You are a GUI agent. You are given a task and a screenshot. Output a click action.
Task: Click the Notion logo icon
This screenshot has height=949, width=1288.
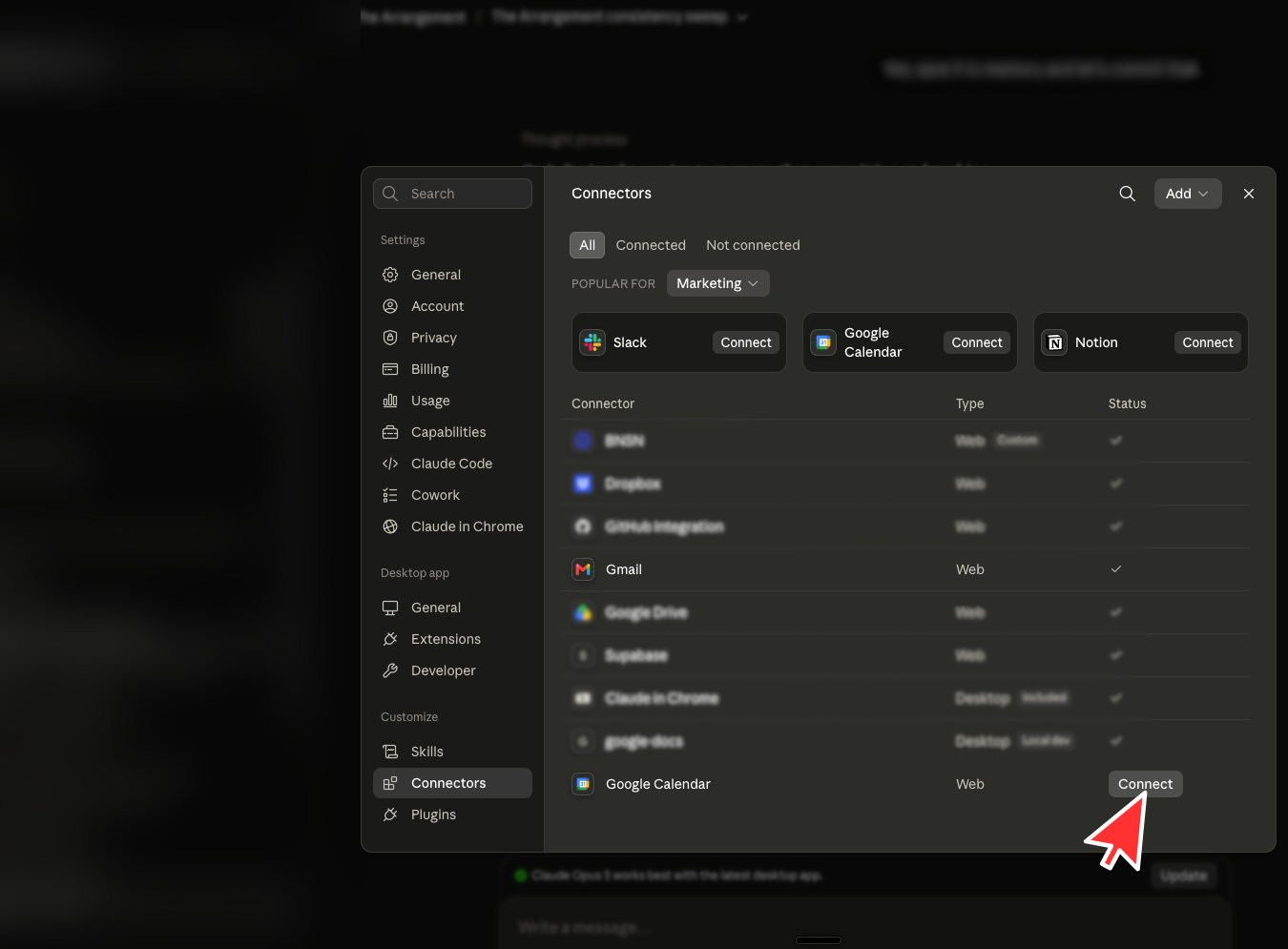[1054, 342]
